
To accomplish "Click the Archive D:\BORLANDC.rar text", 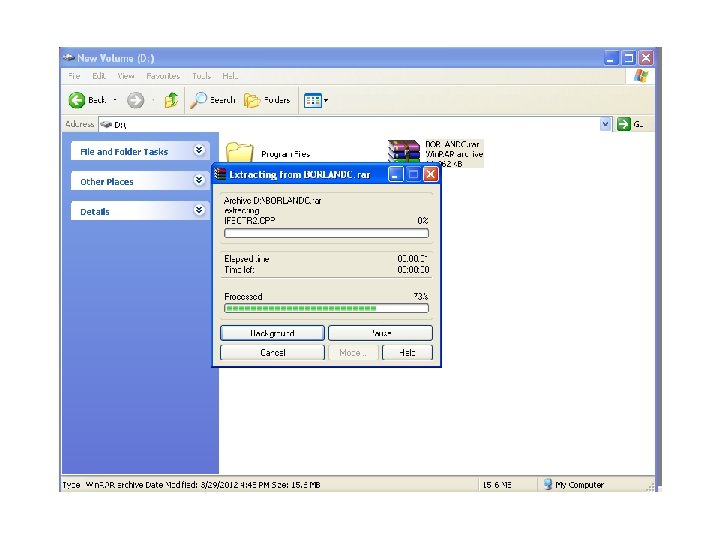I will [272, 200].
